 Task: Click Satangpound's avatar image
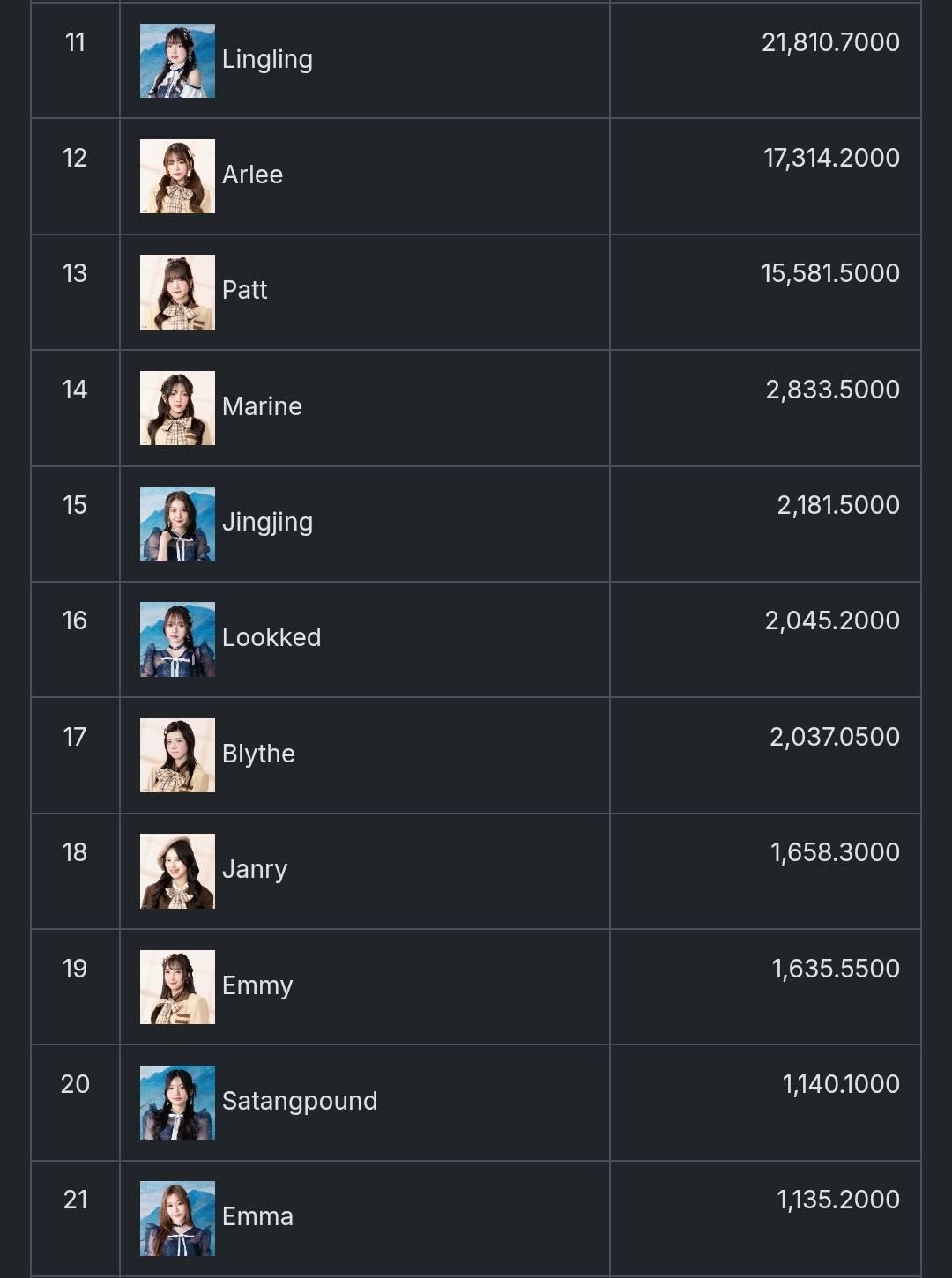point(177,1103)
